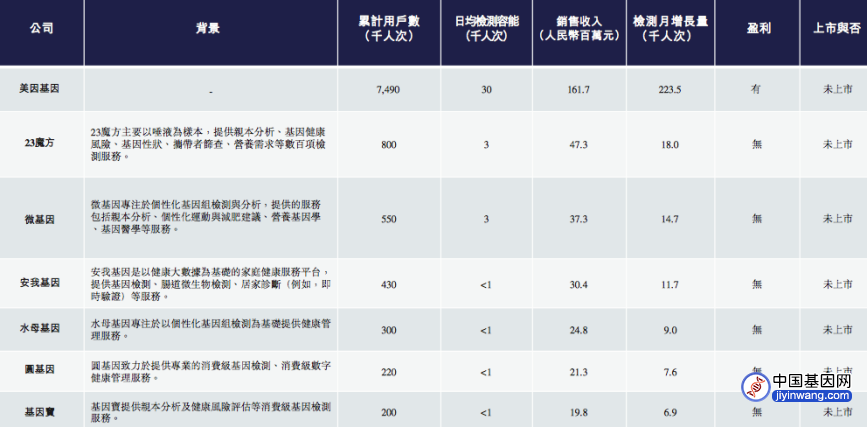This screenshot has width=867, height=427.
Task: Click 安我基因 profit cell 無
Action: point(756,284)
